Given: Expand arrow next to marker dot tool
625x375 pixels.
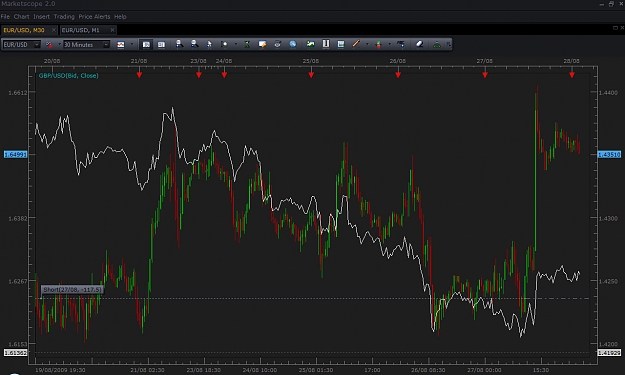Looking at the screenshot, I should point(236,44).
